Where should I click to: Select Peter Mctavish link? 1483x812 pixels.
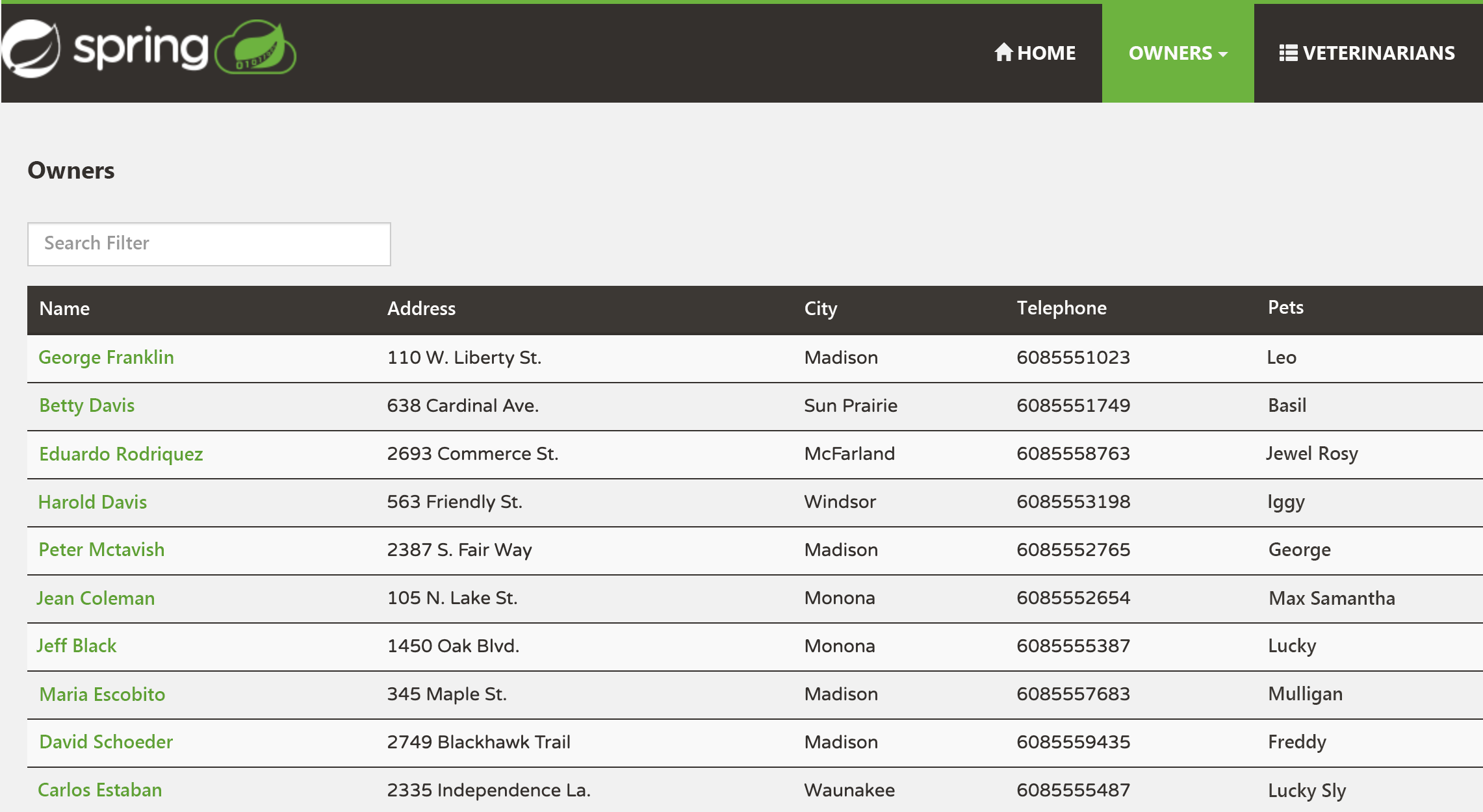pyautogui.click(x=101, y=550)
